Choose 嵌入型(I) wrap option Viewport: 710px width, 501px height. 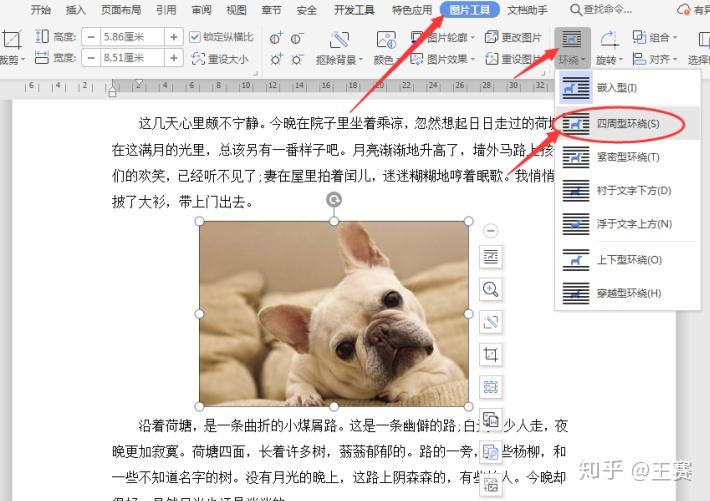click(x=628, y=88)
